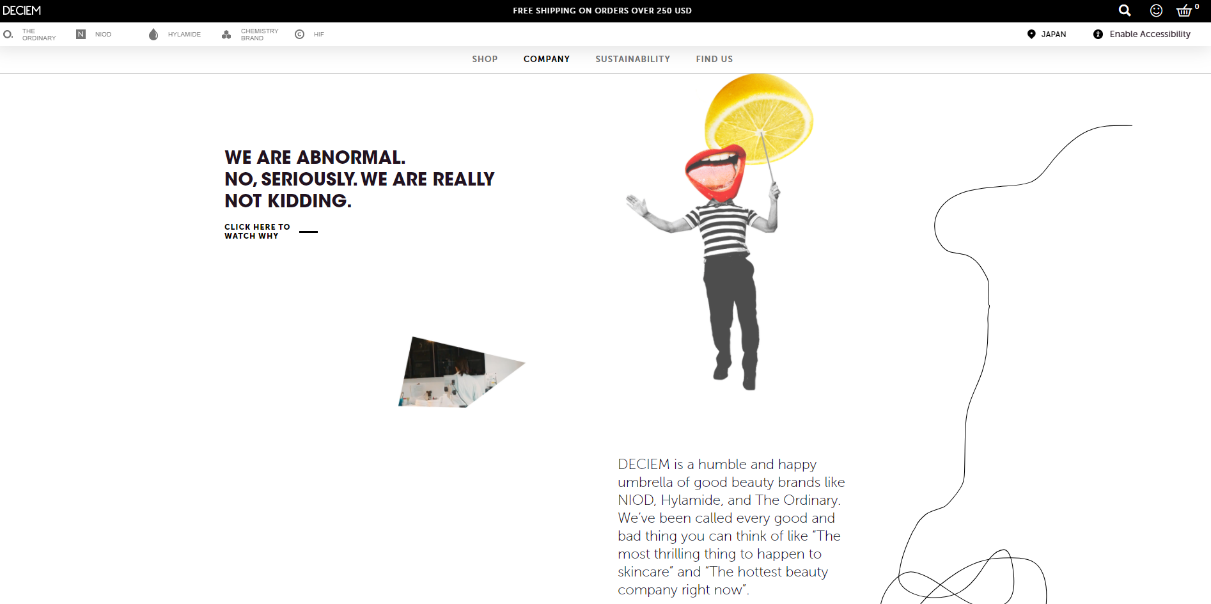Image resolution: width=1211 pixels, height=604 pixels.
Task: Open the Company menu
Action: pyautogui.click(x=547, y=59)
